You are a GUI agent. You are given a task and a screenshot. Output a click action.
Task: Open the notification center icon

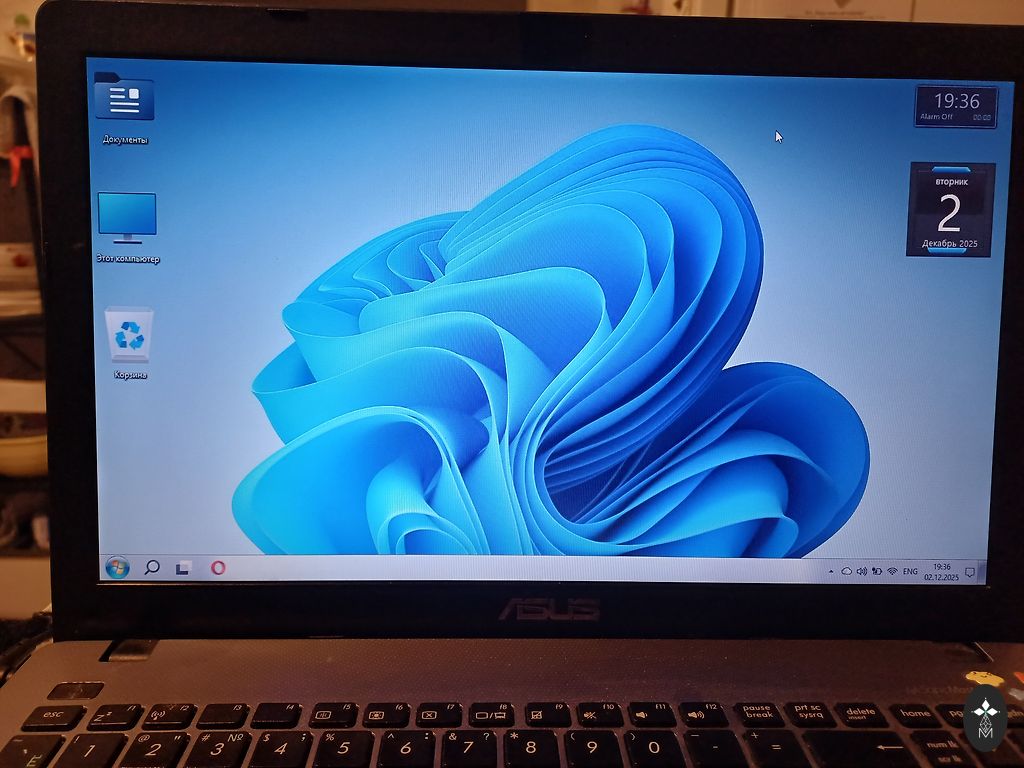point(969,572)
